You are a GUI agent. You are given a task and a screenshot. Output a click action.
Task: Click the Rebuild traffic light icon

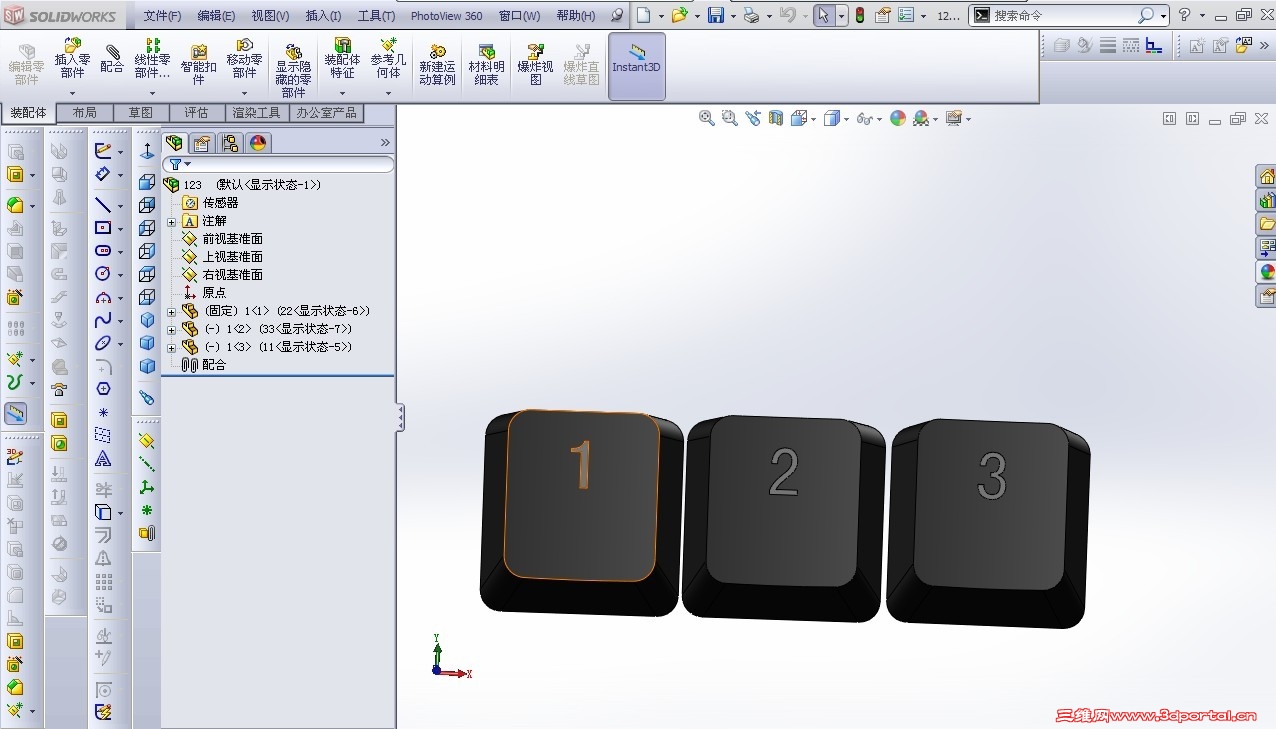point(859,15)
